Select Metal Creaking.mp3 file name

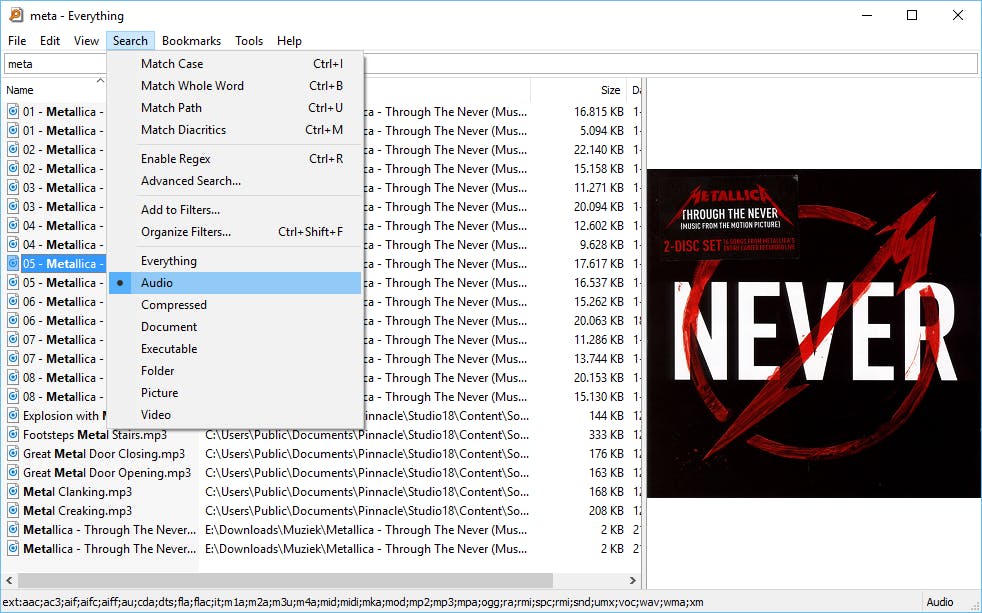point(78,510)
